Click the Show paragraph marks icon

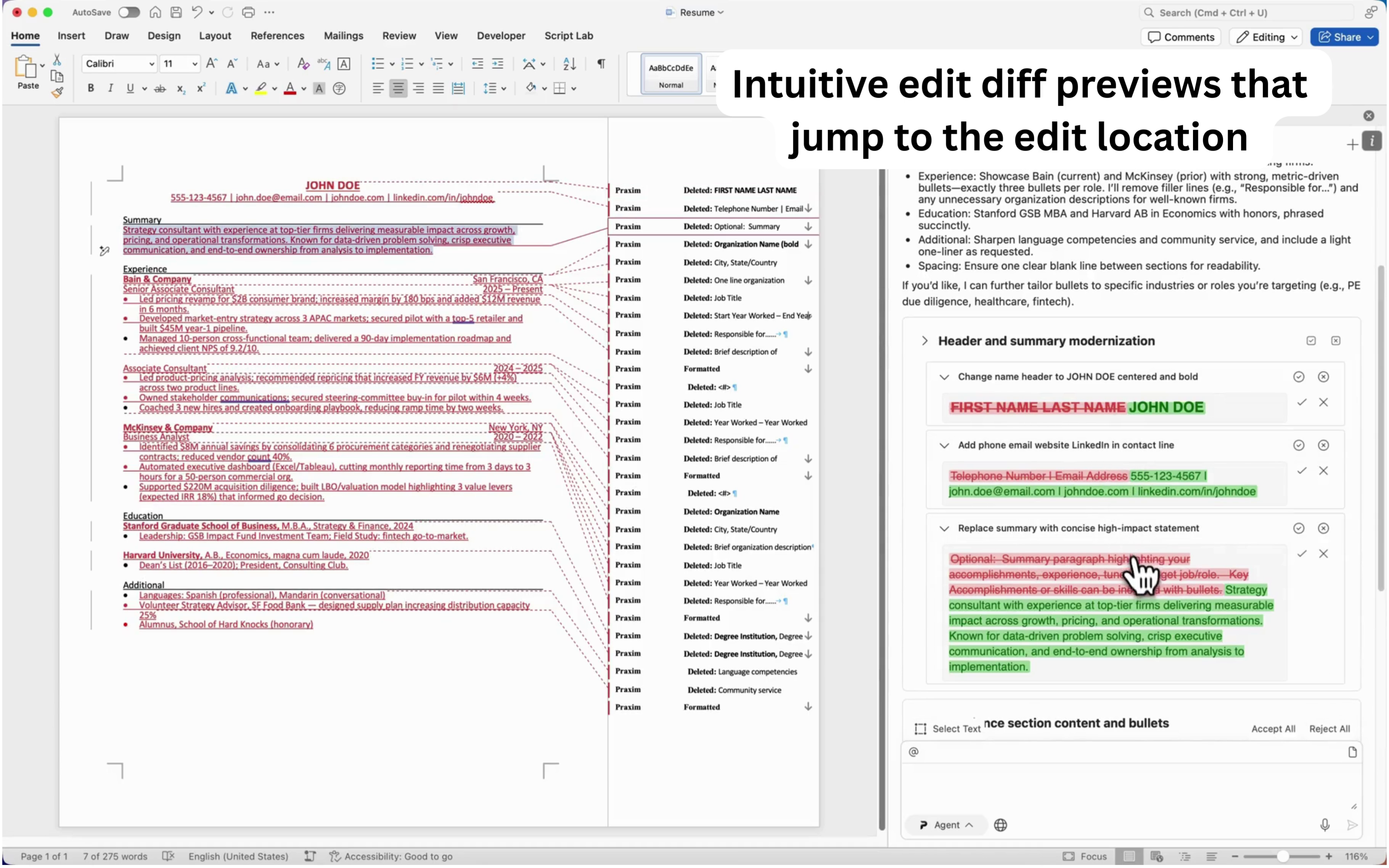tap(600, 64)
